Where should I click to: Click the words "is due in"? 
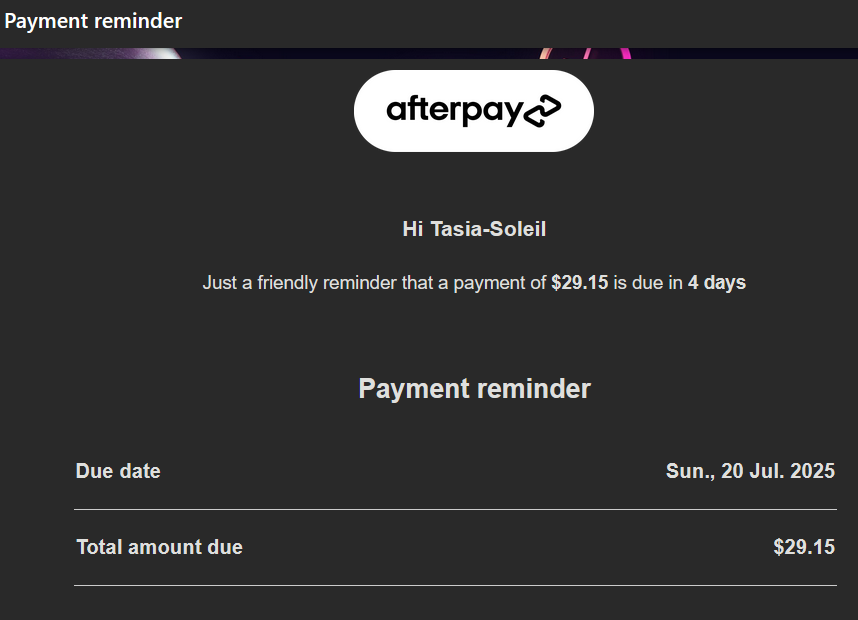[x=647, y=282]
